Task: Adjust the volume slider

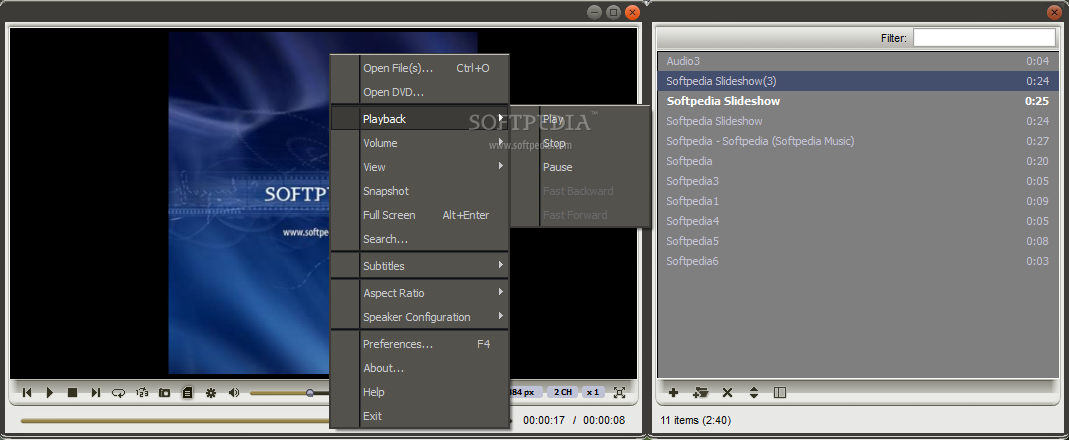Action: [290, 393]
